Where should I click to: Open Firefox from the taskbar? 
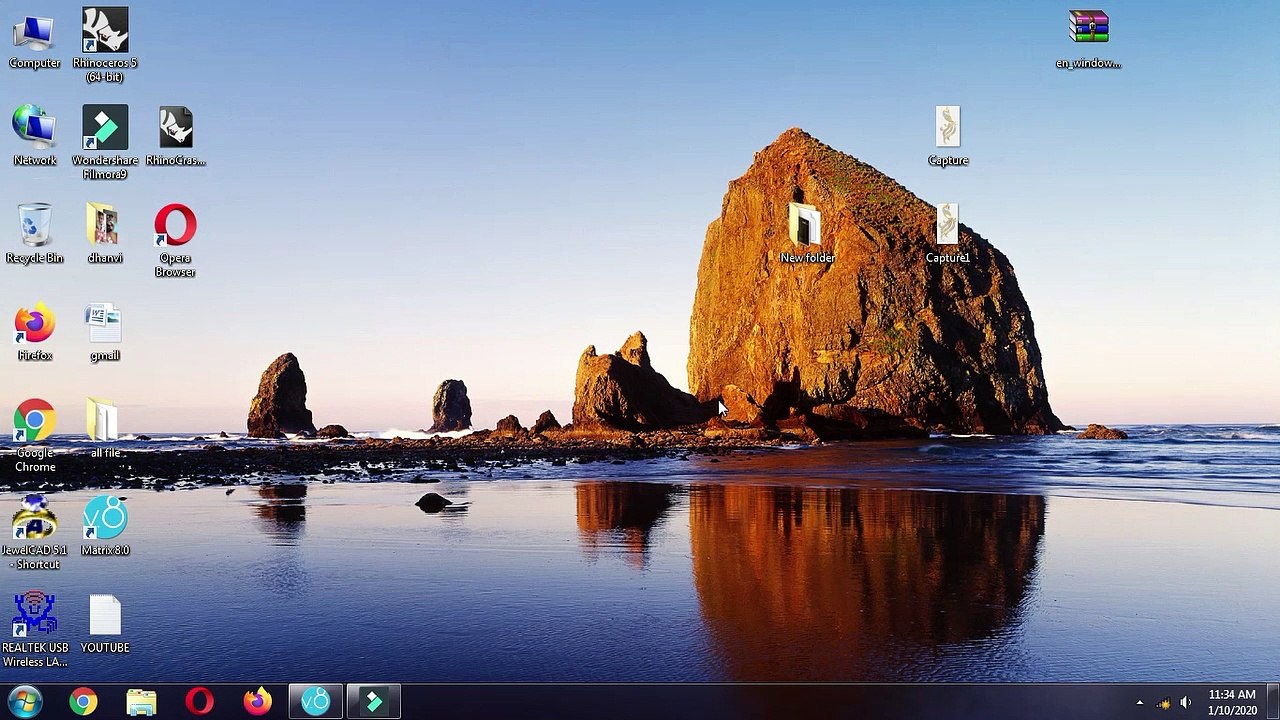coord(257,701)
